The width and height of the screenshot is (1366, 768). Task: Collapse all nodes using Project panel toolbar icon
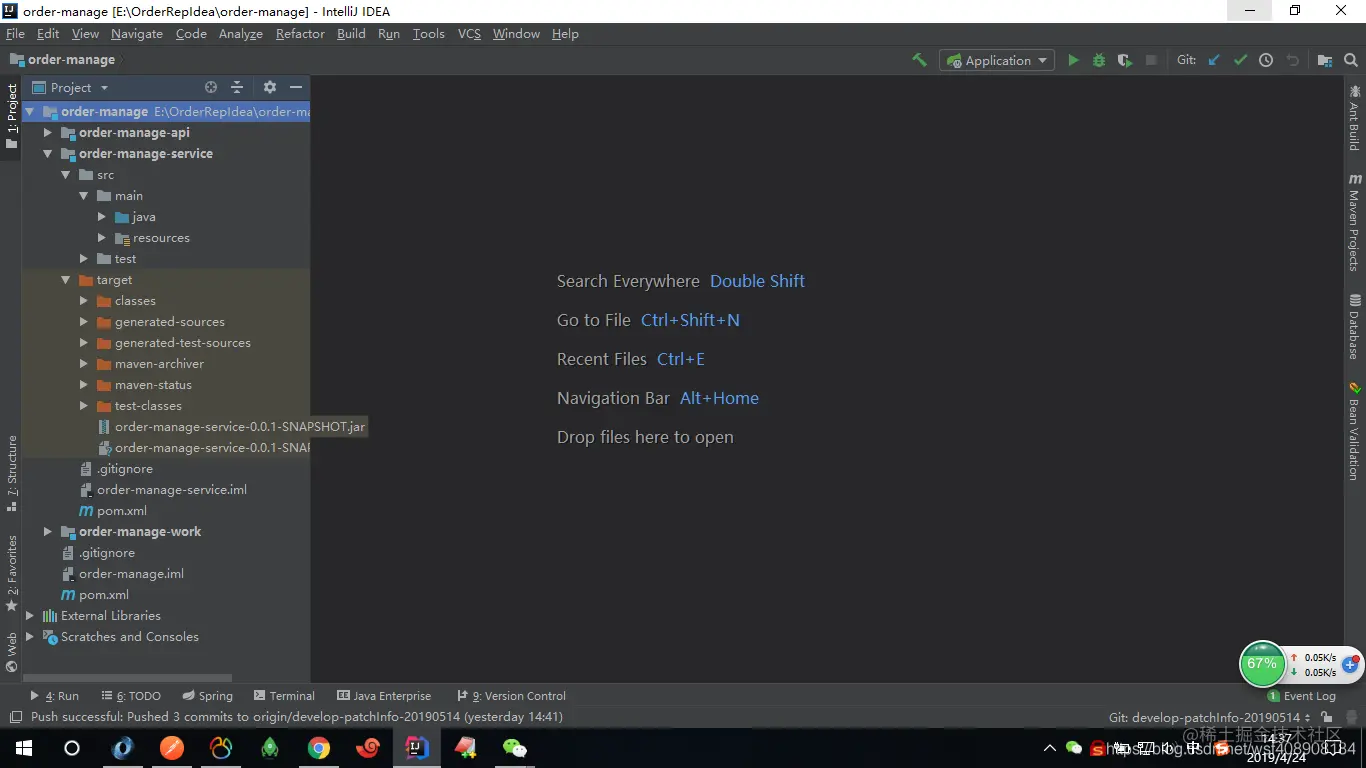(237, 87)
